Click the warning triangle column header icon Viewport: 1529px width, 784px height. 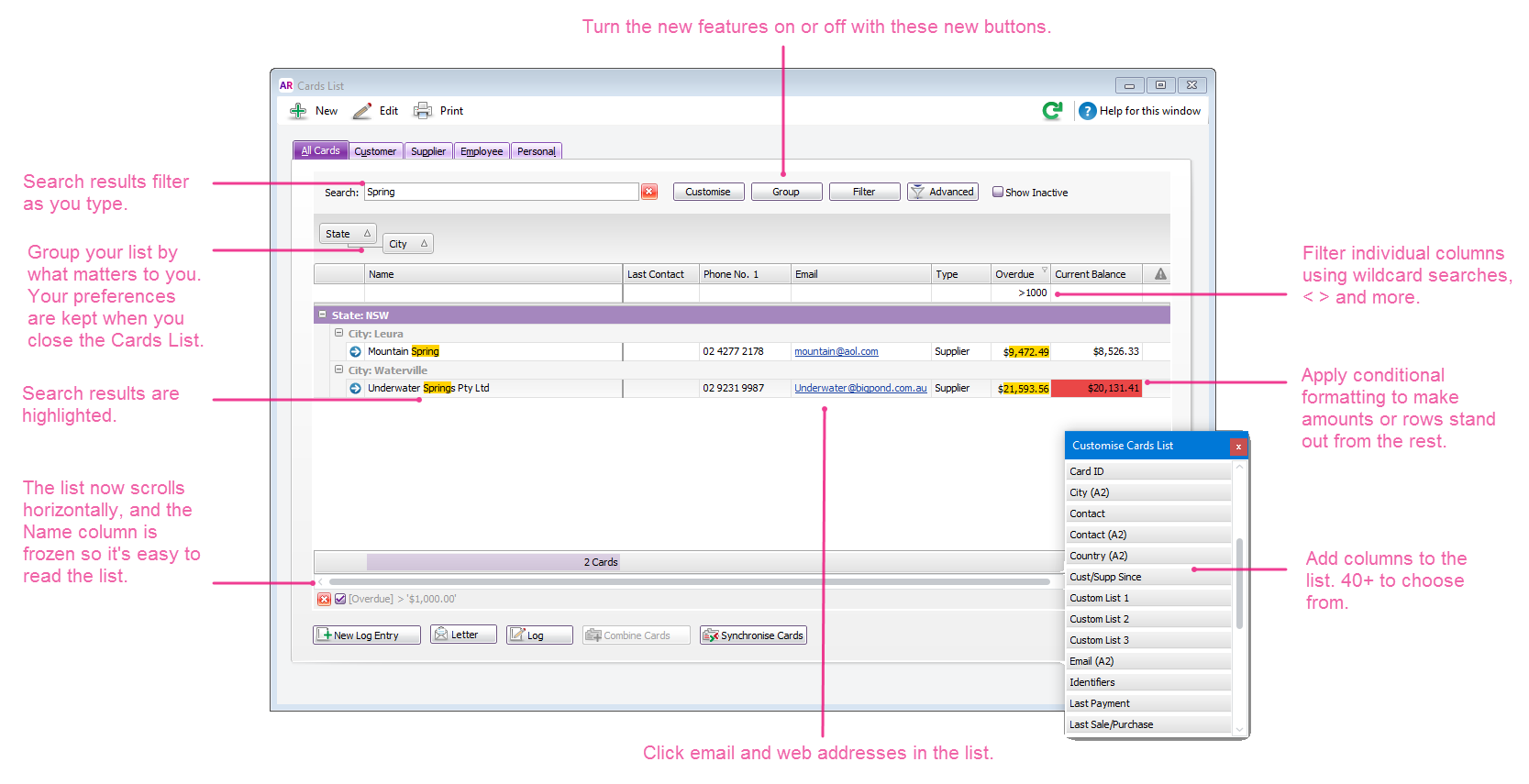pyautogui.click(x=1160, y=274)
